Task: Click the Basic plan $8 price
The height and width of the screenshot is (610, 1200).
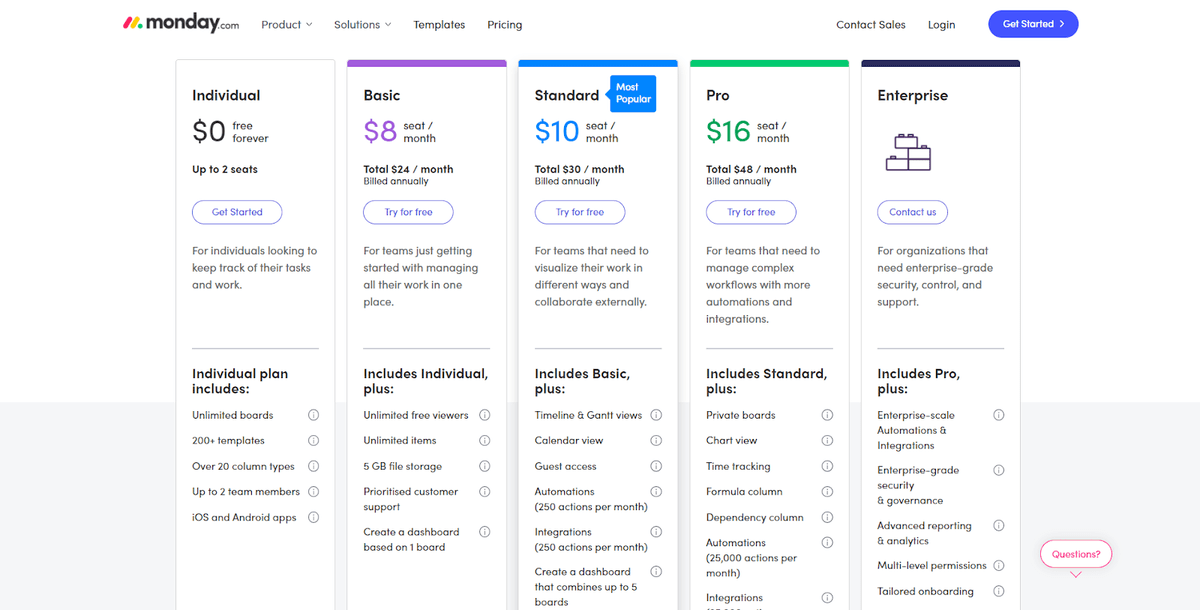Action: pos(380,132)
